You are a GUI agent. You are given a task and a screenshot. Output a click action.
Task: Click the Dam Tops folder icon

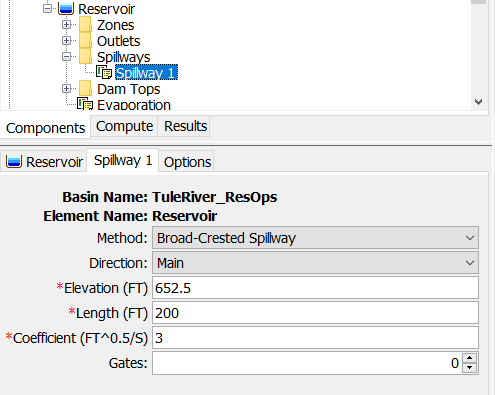click(85, 88)
